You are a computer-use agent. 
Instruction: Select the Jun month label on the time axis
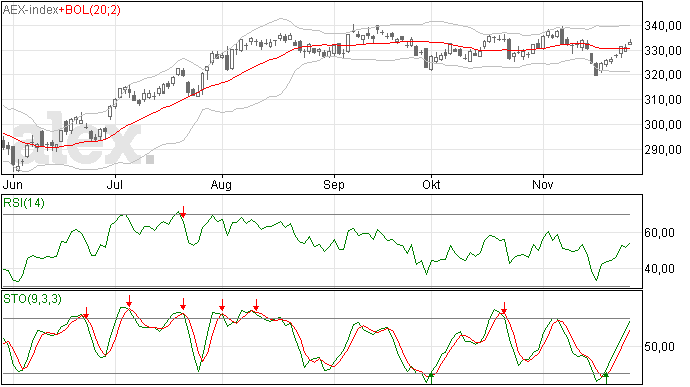[x=12, y=184]
